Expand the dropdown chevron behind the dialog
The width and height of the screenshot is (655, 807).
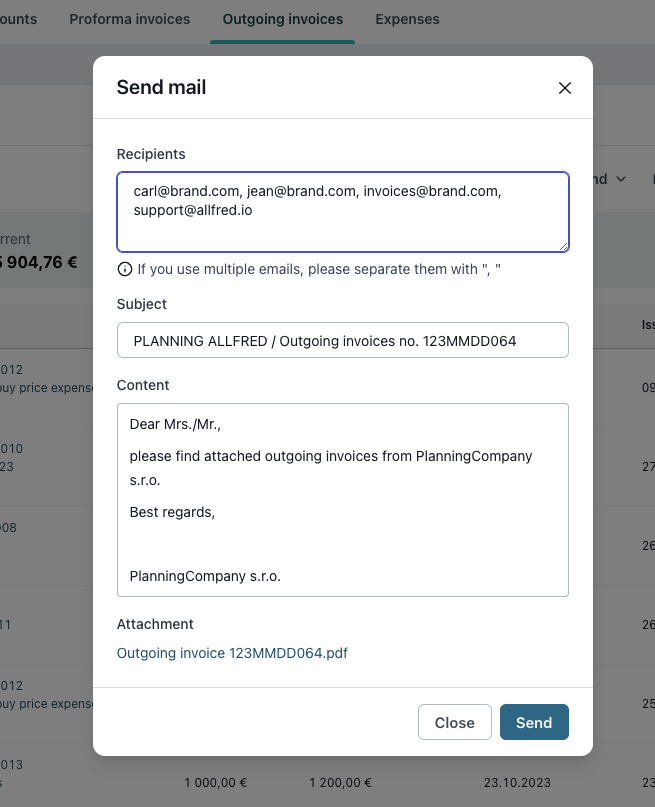click(621, 179)
